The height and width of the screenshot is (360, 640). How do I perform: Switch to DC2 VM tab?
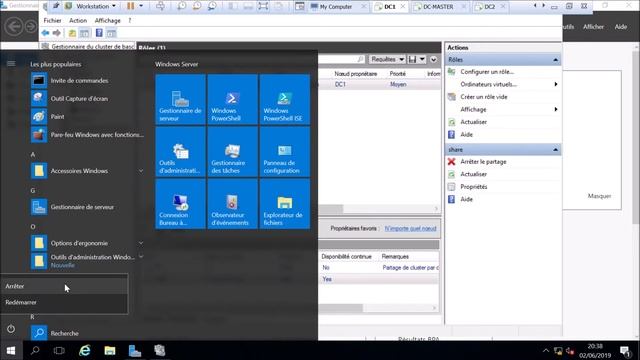(x=489, y=7)
